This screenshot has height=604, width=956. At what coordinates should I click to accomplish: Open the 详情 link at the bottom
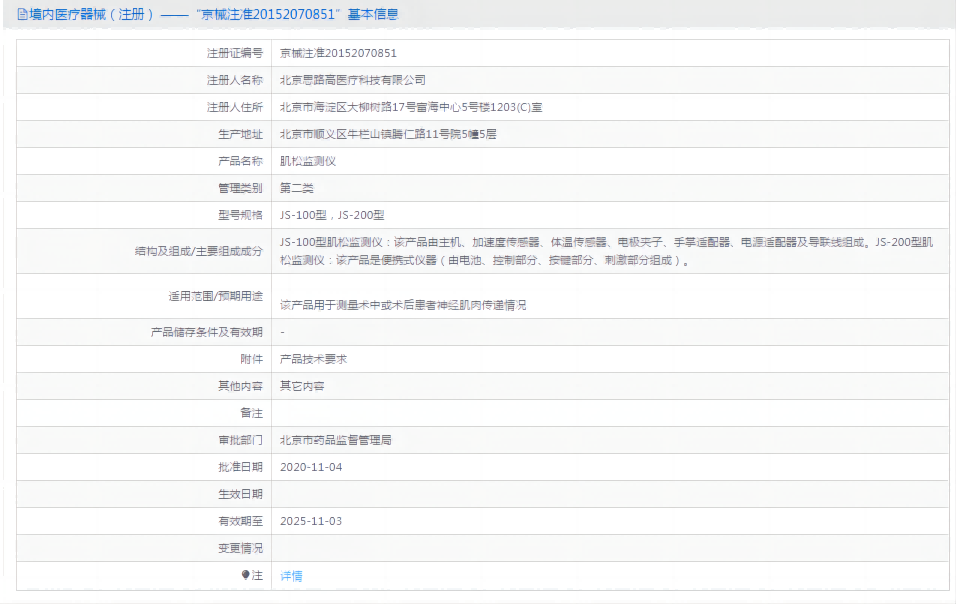pyautogui.click(x=291, y=575)
